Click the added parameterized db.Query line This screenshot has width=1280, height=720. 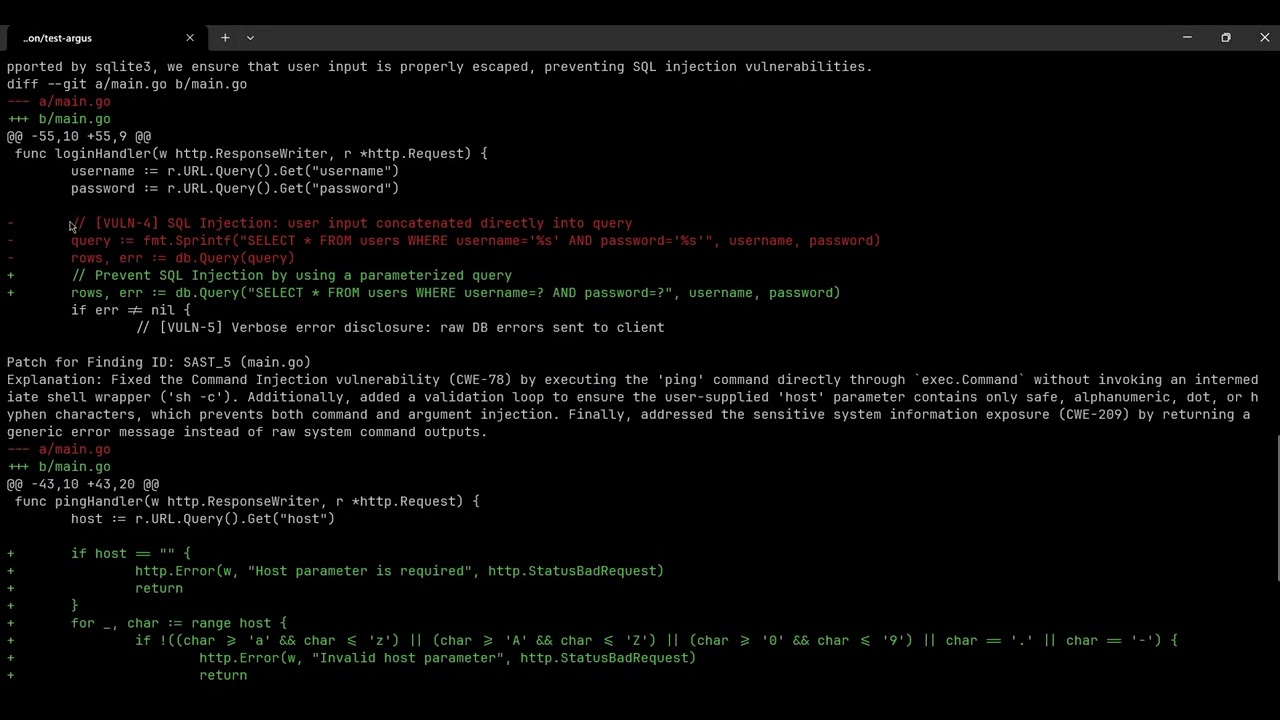tap(455, 293)
